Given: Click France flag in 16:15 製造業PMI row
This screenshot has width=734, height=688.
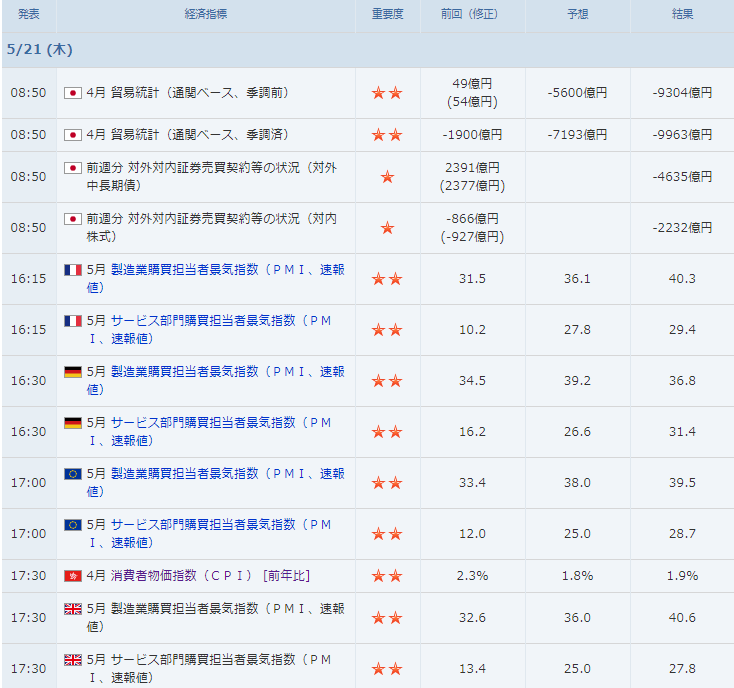Looking at the screenshot, I should 73,270.
